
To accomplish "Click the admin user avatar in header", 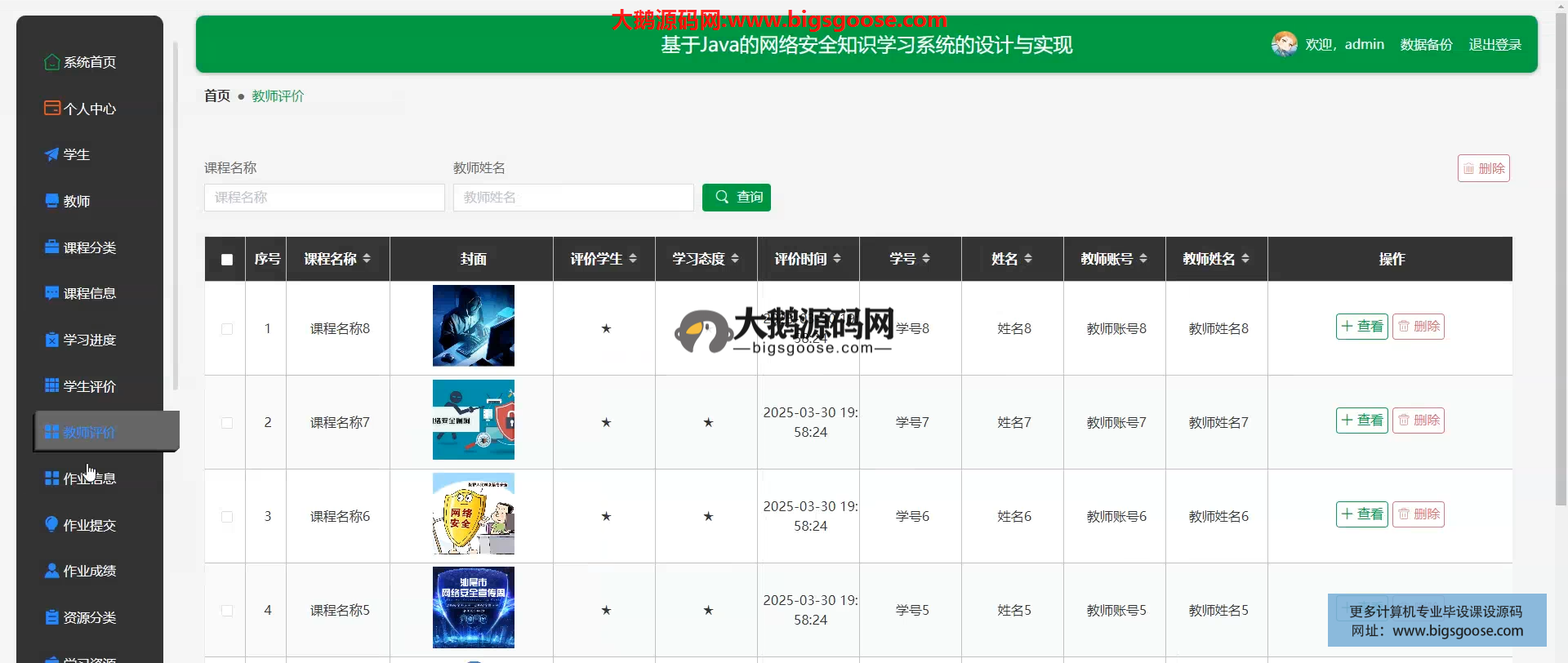I will [x=1284, y=44].
